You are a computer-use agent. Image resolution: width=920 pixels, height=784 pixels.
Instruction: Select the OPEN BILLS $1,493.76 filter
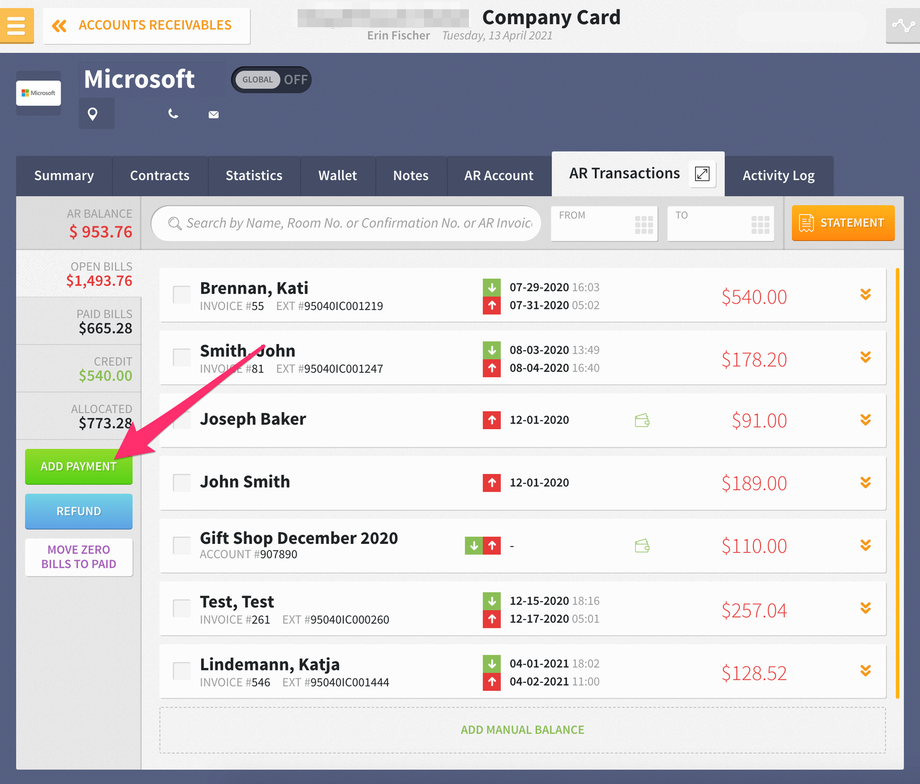[x=79, y=274]
